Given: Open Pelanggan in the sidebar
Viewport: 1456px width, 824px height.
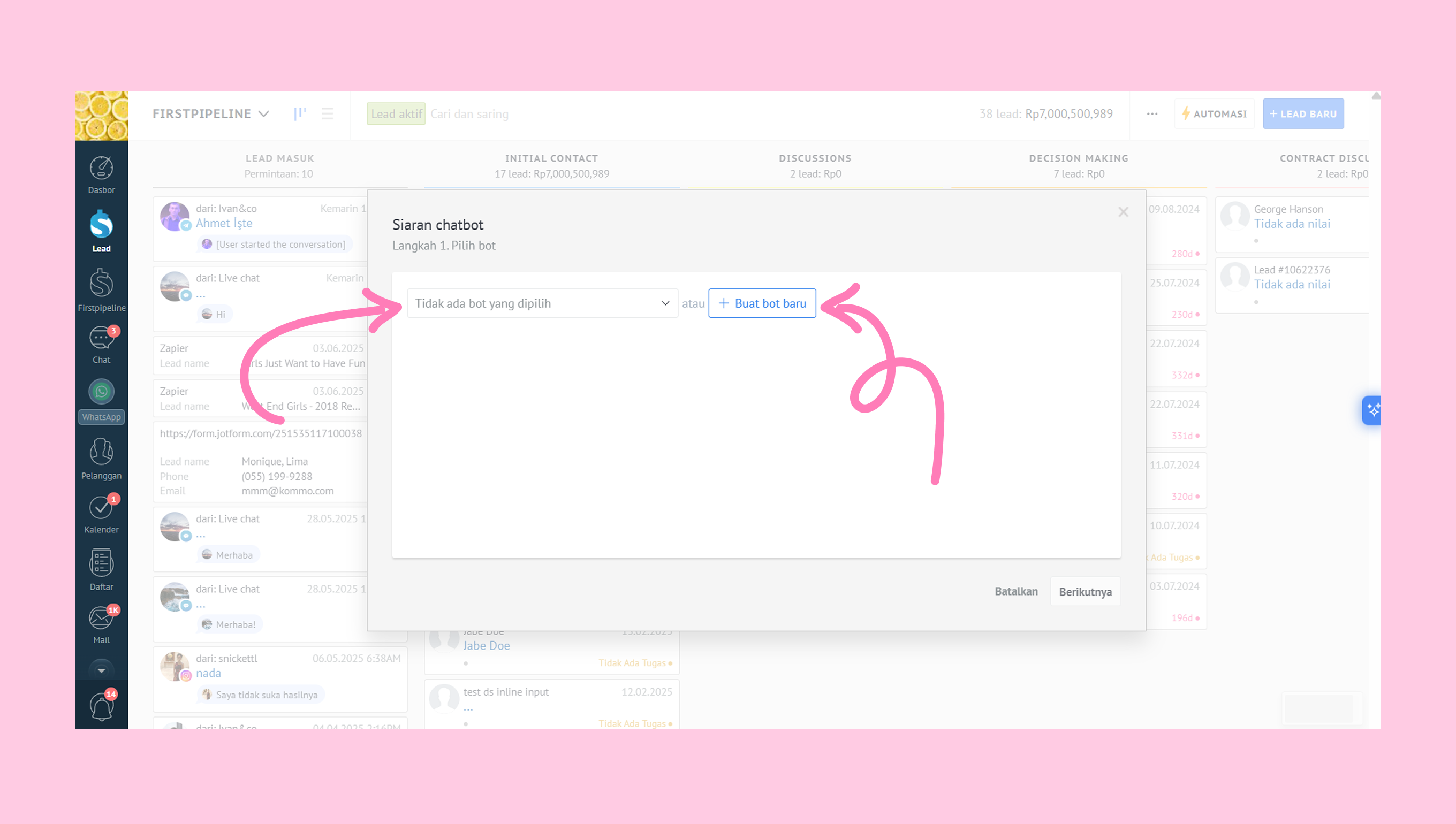Looking at the screenshot, I should 101,459.
